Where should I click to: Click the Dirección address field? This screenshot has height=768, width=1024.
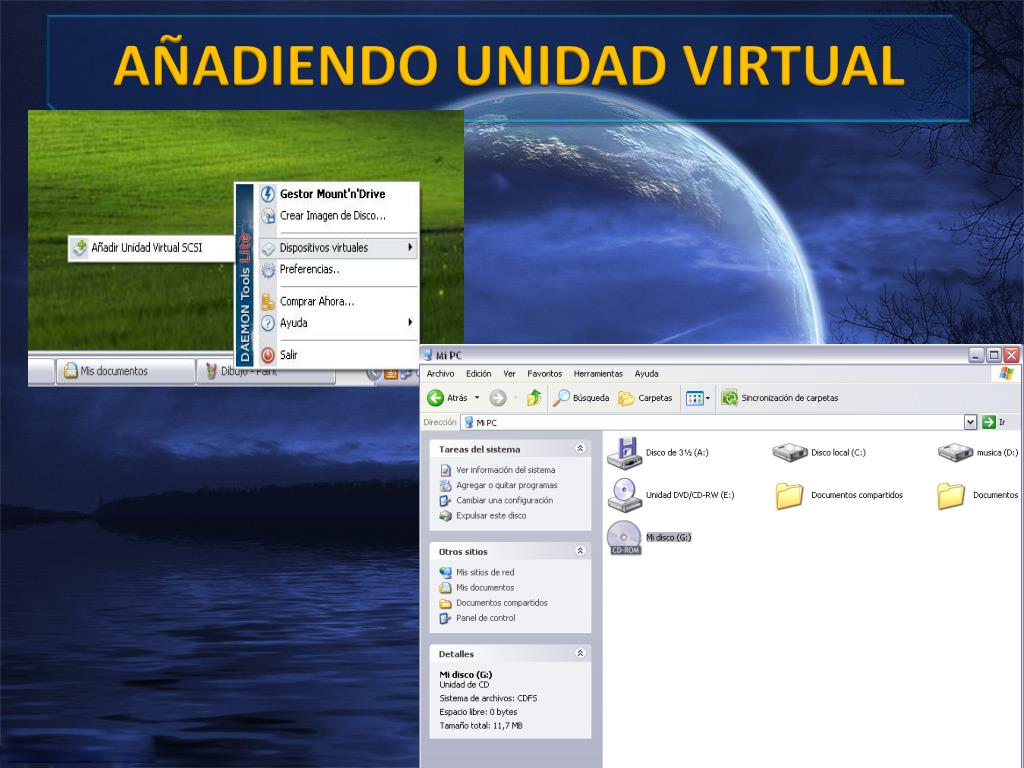[x=712, y=423]
